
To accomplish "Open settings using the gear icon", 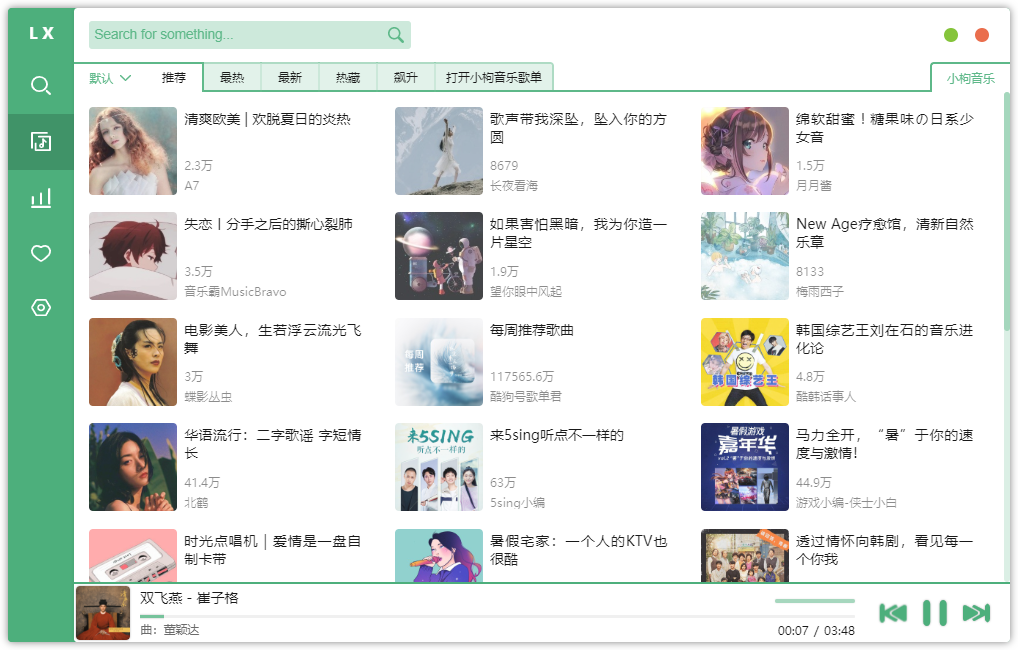I will pos(40,308).
